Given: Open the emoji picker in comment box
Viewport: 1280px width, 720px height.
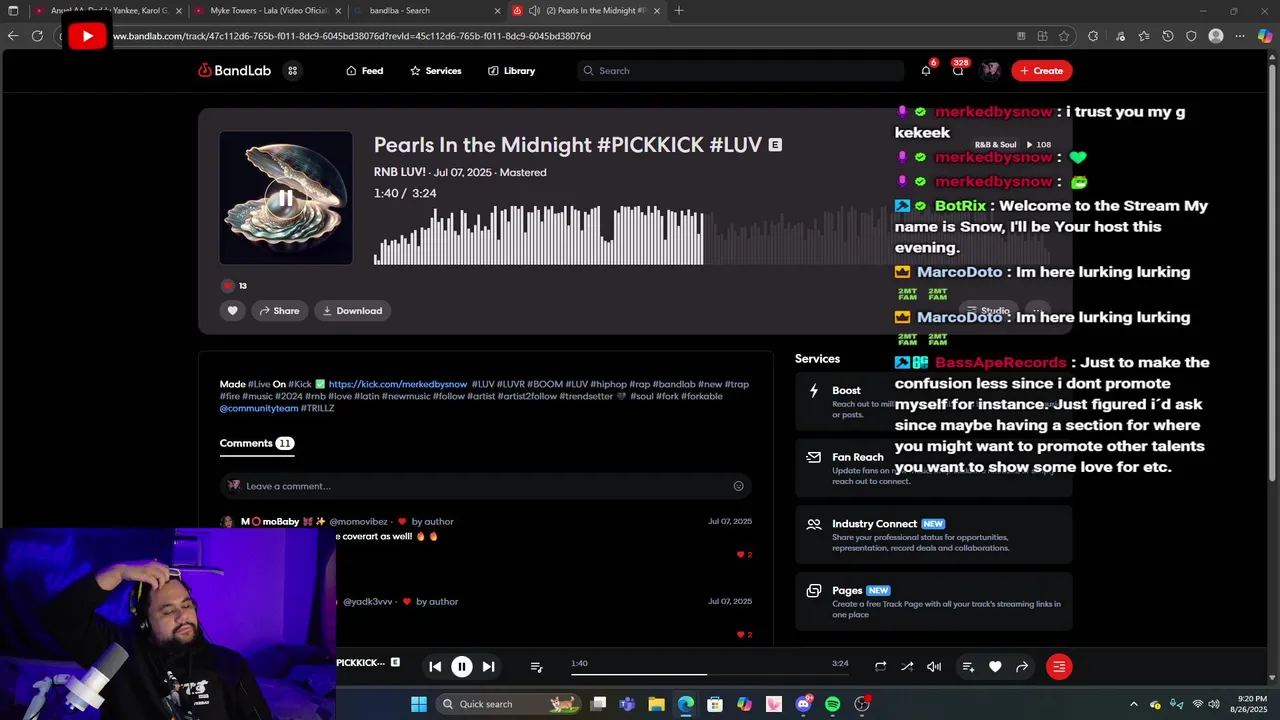Looking at the screenshot, I should [x=738, y=486].
